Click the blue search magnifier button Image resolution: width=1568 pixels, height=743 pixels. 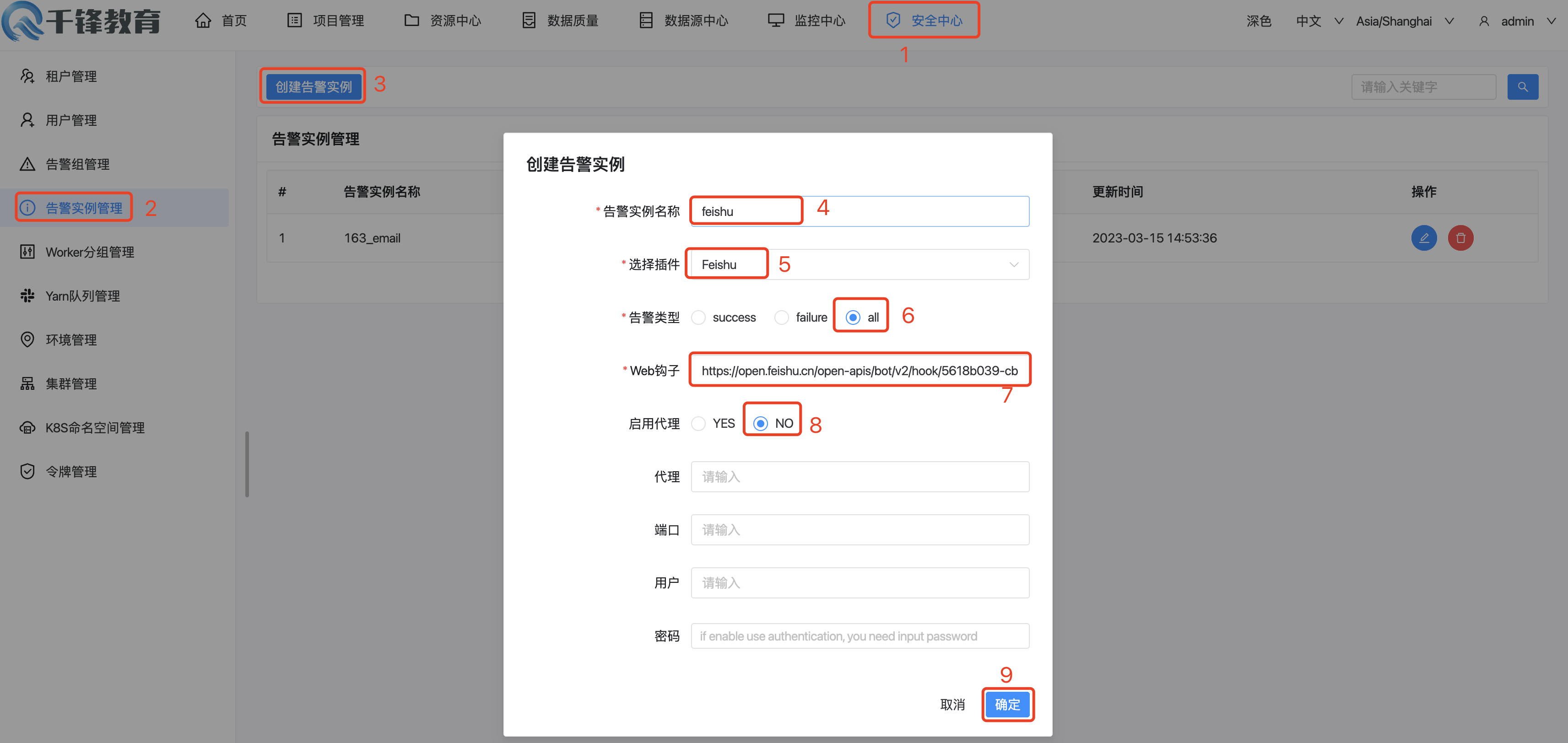pyautogui.click(x=1522, y=87)
